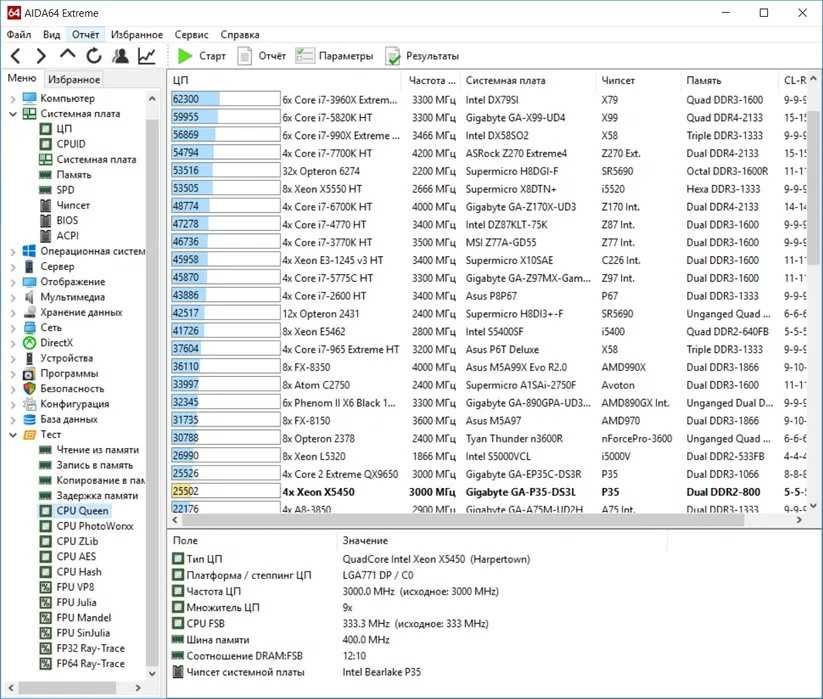This screenshot has height=699, width=823.
Task: Open the Избранное menu in the menu bar
Action: (x=137, y=35)
